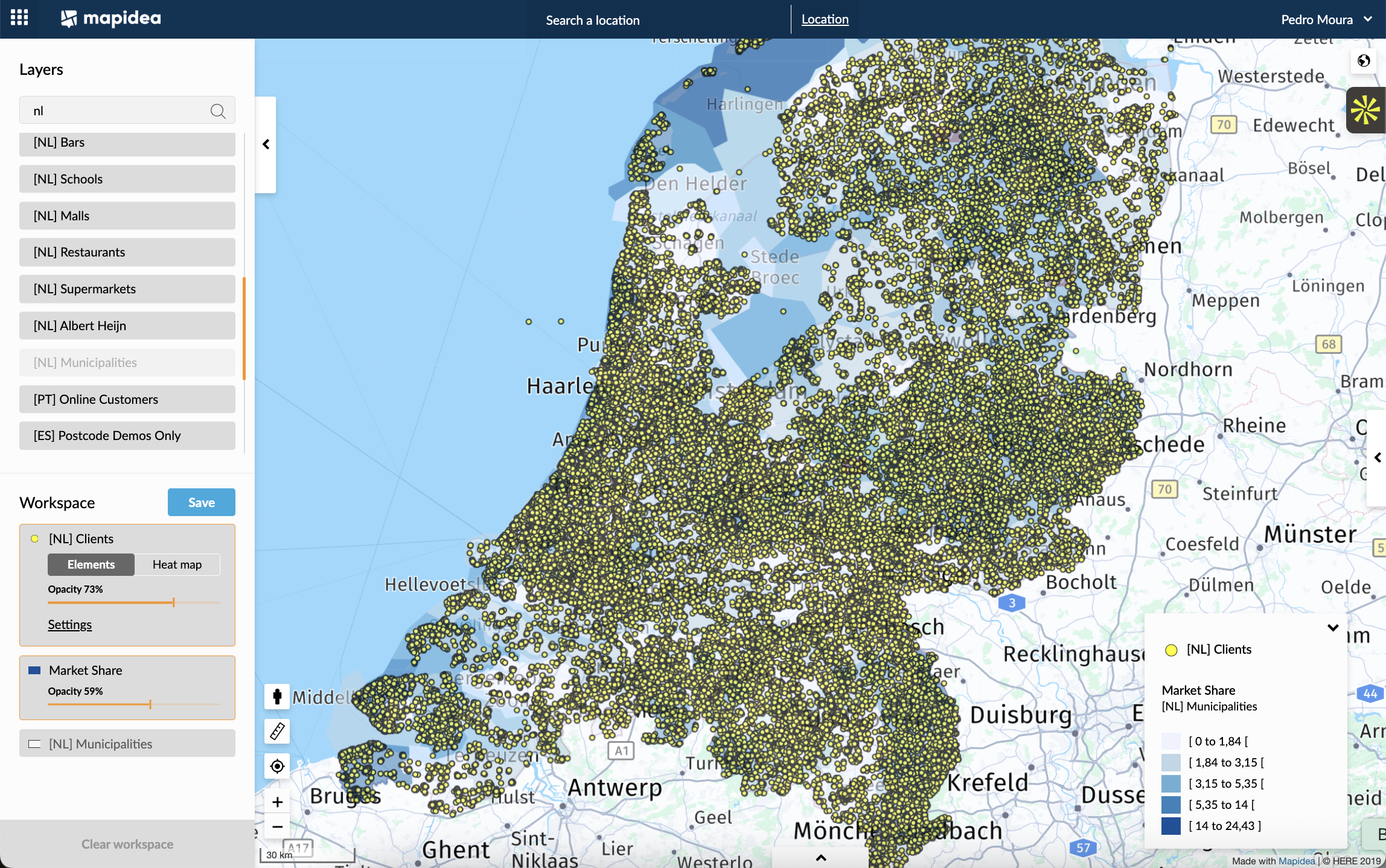Zoom out the map with minus
This screenshot has height=868, width=1386.
[x=277, y=826]
